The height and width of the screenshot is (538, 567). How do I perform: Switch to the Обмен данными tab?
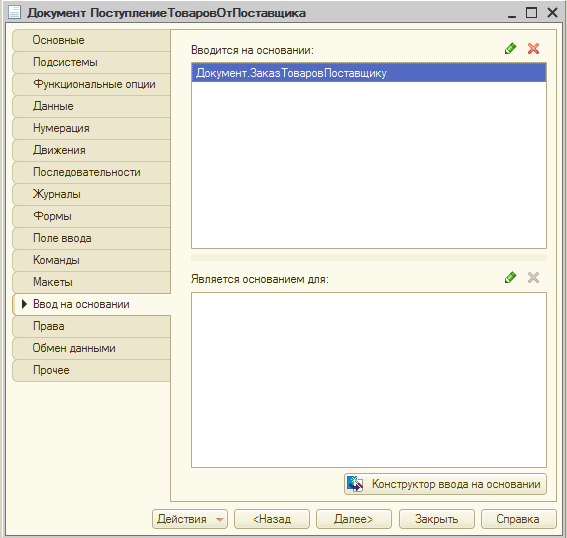[x=91, y=348]
